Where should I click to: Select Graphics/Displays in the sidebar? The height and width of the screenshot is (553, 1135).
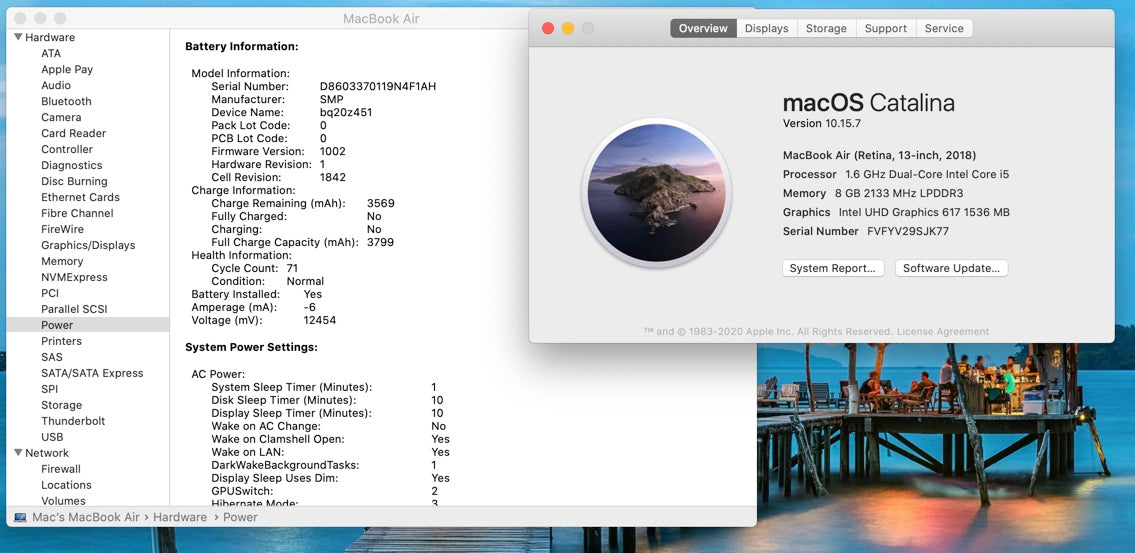(88, 245)
